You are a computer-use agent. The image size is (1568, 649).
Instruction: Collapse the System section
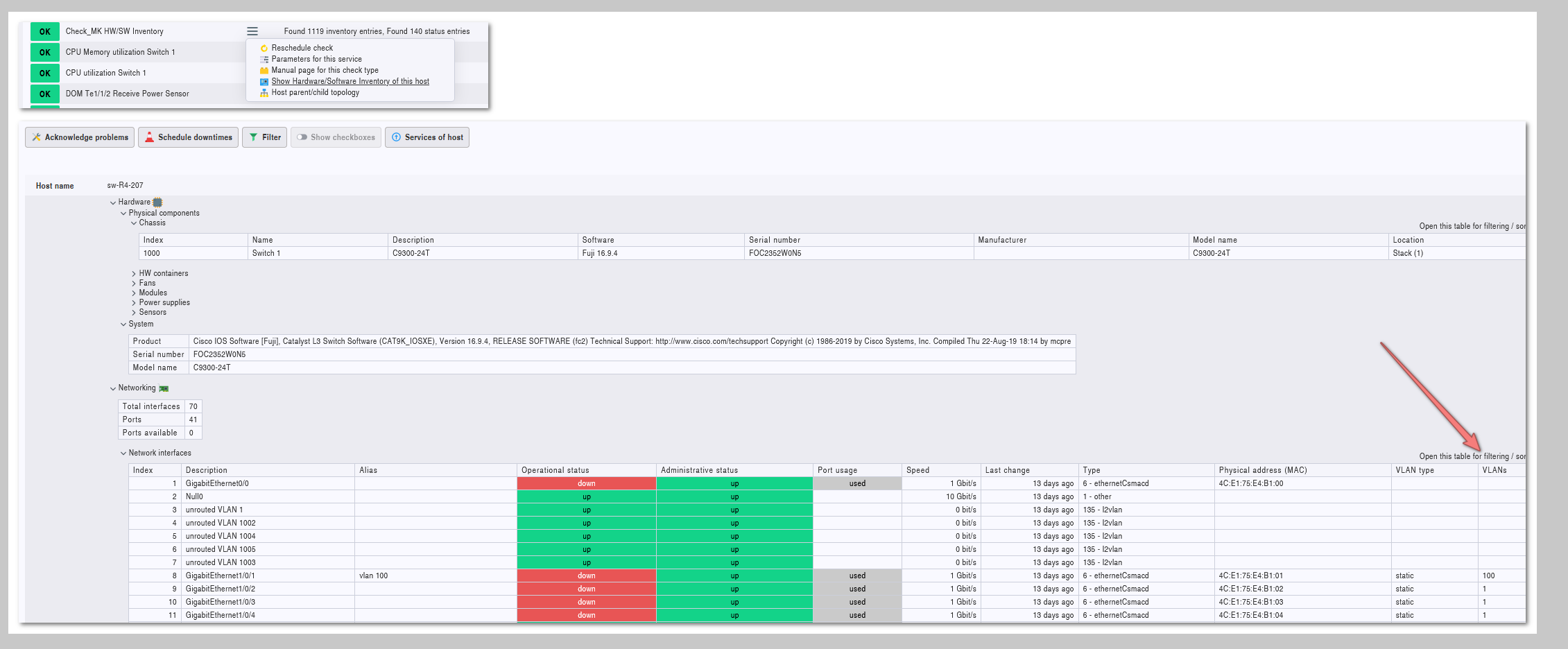(x=123, y=324)
